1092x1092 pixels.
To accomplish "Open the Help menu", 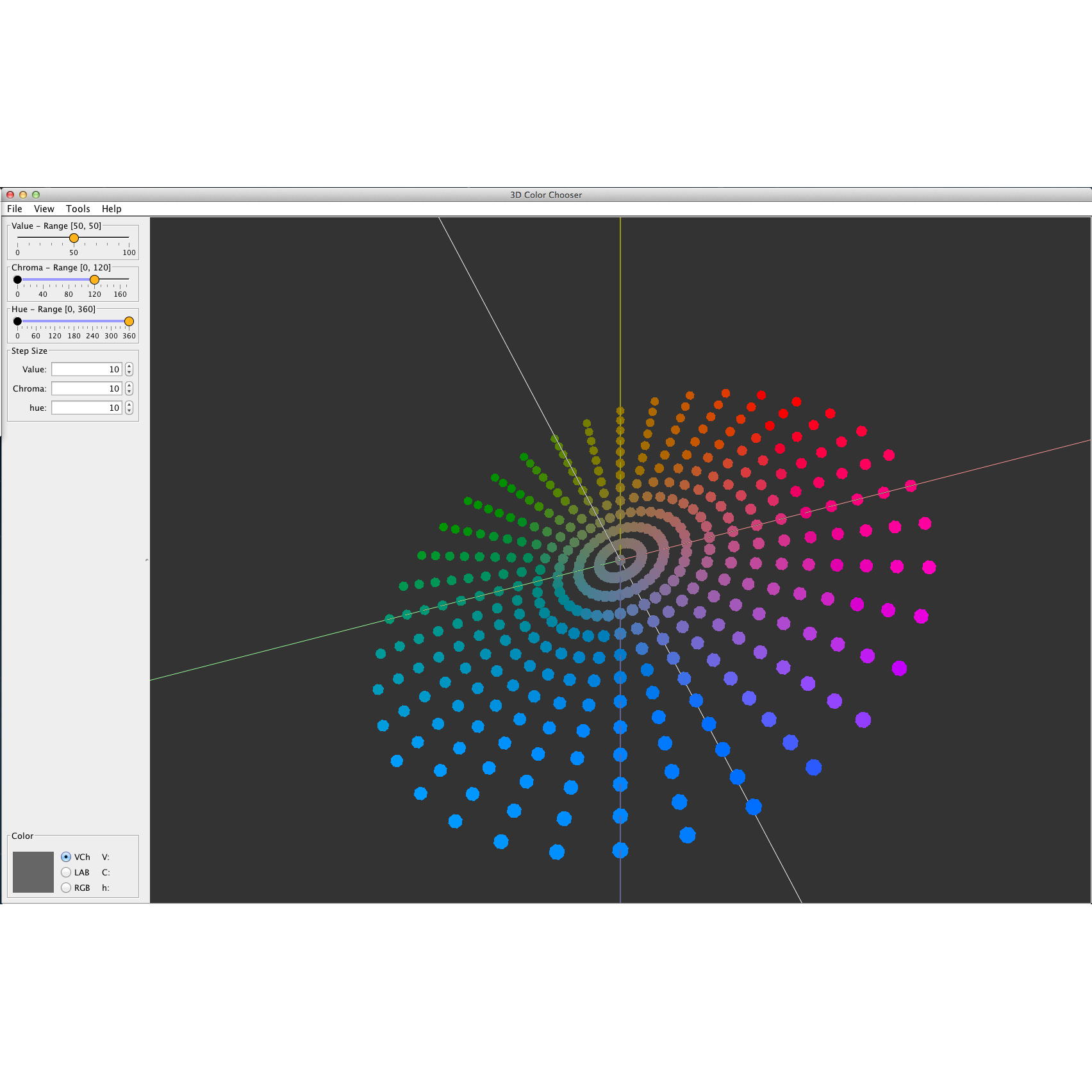I will pos(112,209).
